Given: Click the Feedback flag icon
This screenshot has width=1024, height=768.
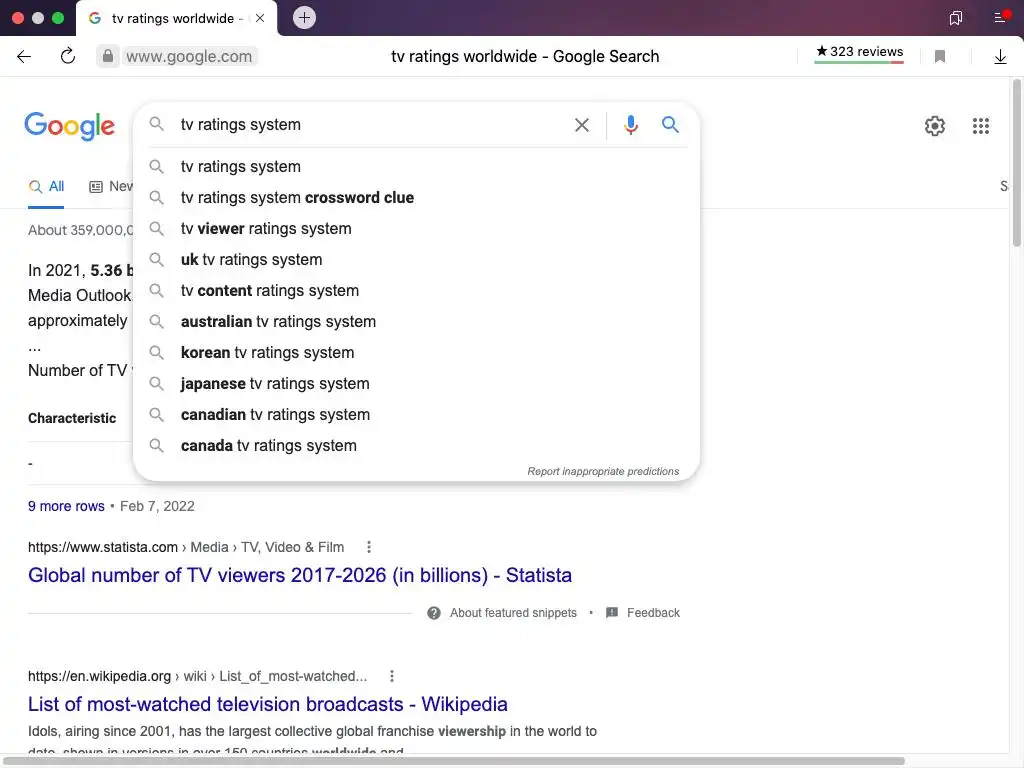Looking at the screenshot, I should tap(612, 613).
